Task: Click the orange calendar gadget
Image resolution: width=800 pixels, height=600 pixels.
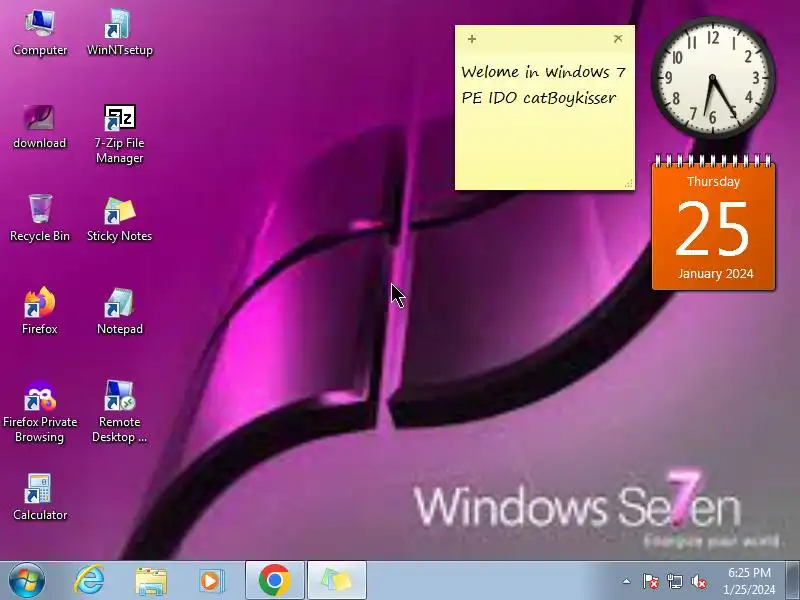Action: [x=714, y=223]
